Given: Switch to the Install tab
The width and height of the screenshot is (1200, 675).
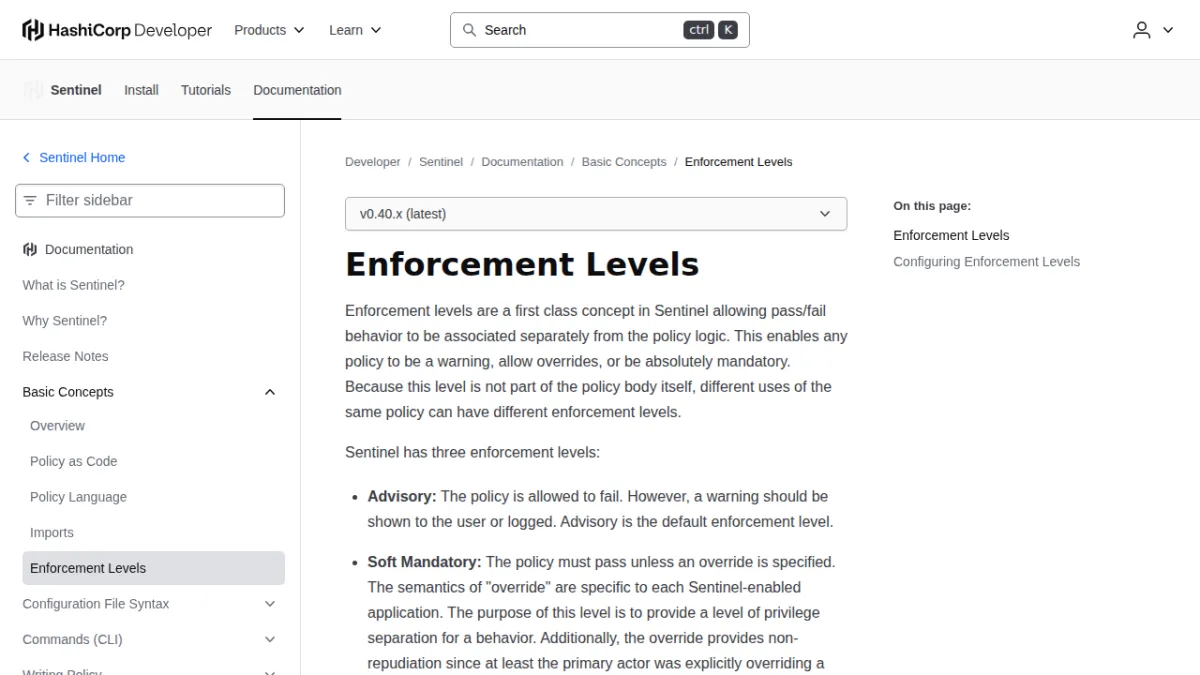Looking at the screenshot, I should pos(141,90).
